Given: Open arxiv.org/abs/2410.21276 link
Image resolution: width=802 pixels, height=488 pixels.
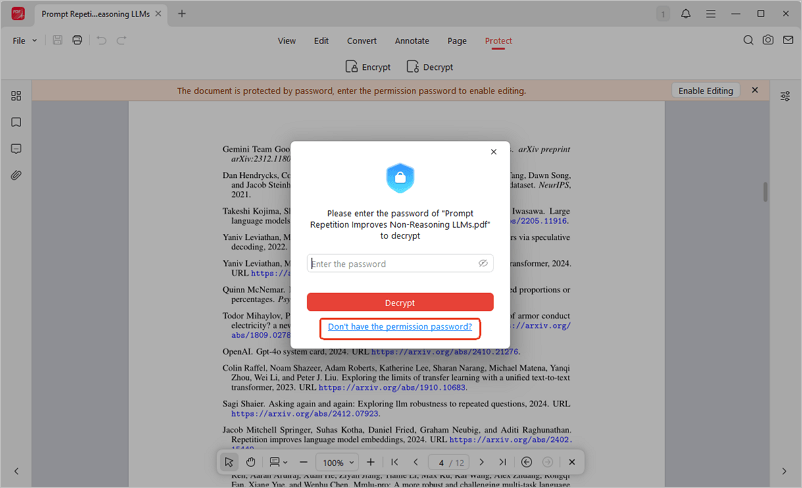Looking at the screenshot, I should [444, 352].
